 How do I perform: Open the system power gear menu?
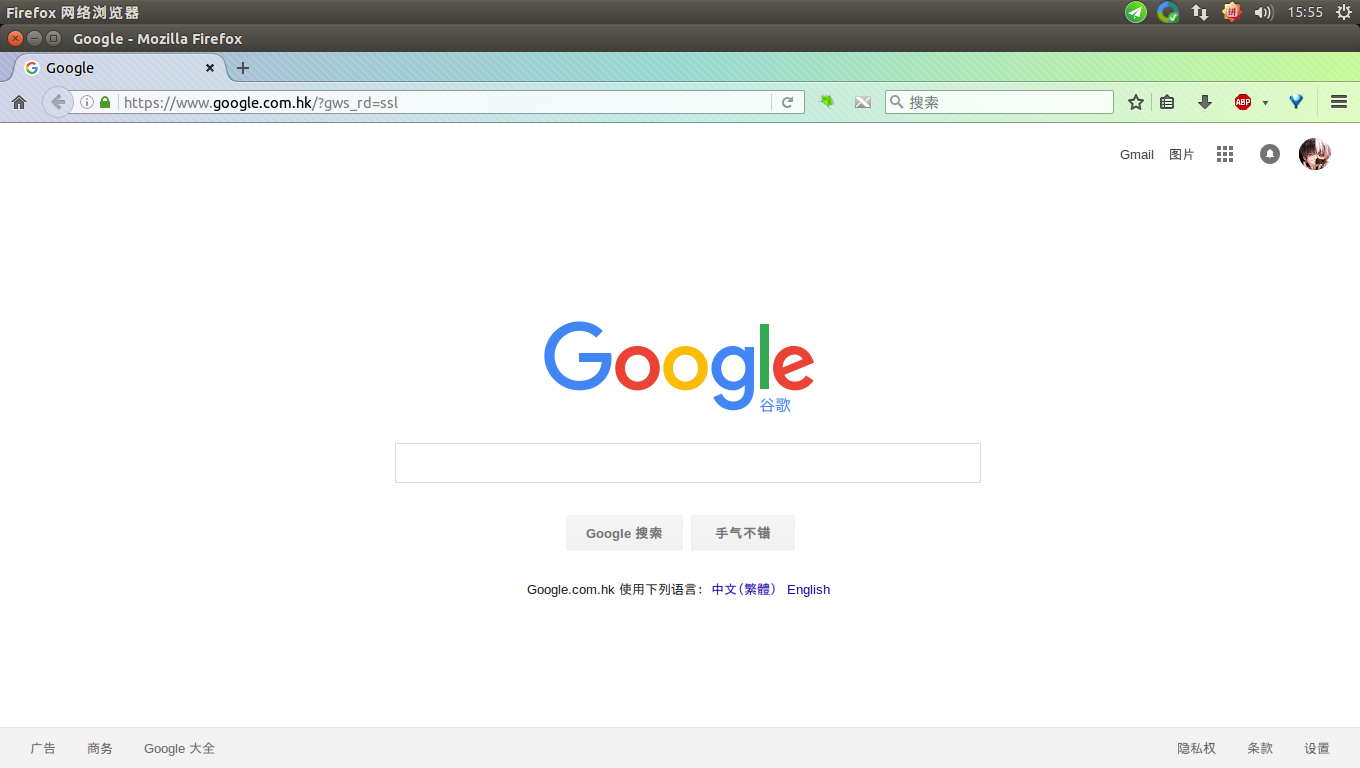pos(1343,12)
